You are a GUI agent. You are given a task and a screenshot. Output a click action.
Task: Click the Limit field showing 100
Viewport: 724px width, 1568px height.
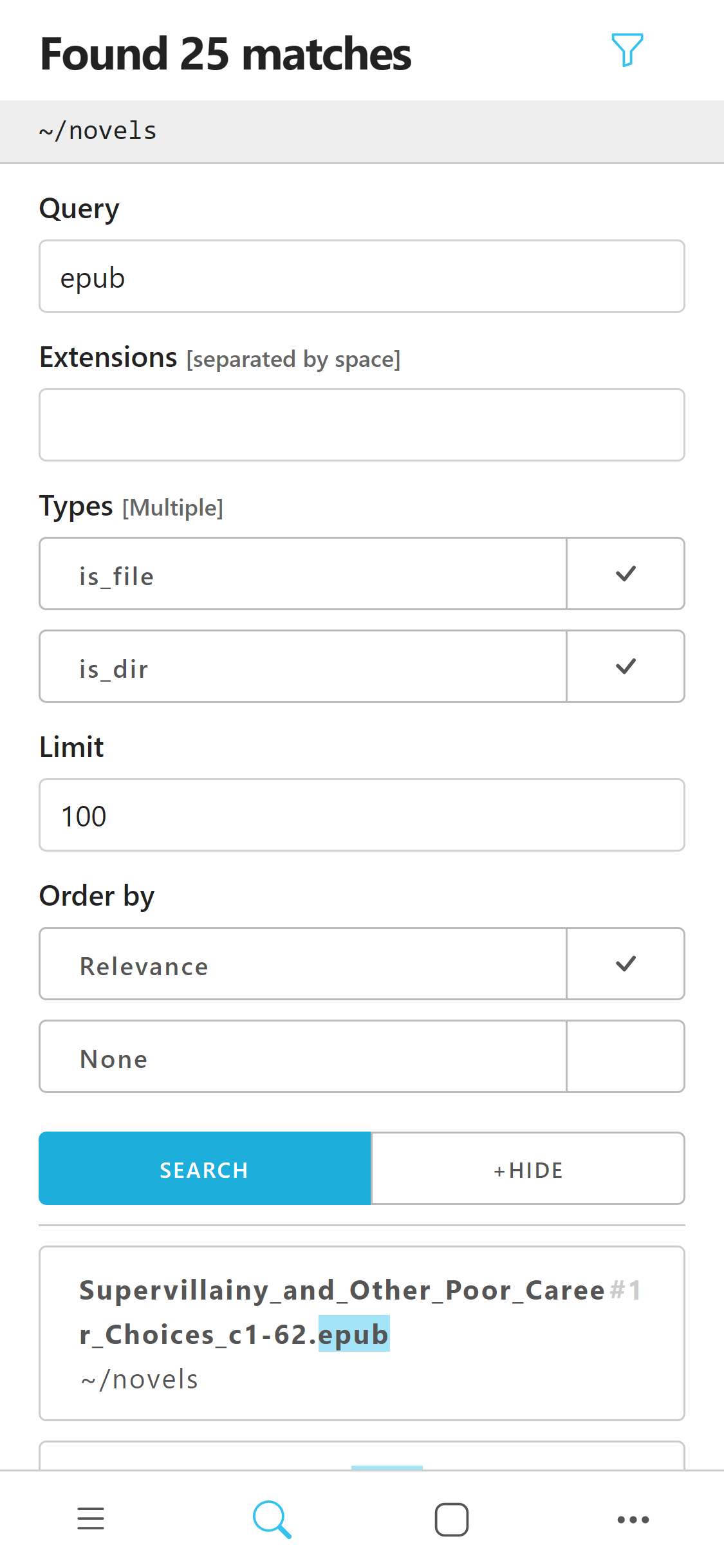362,816
